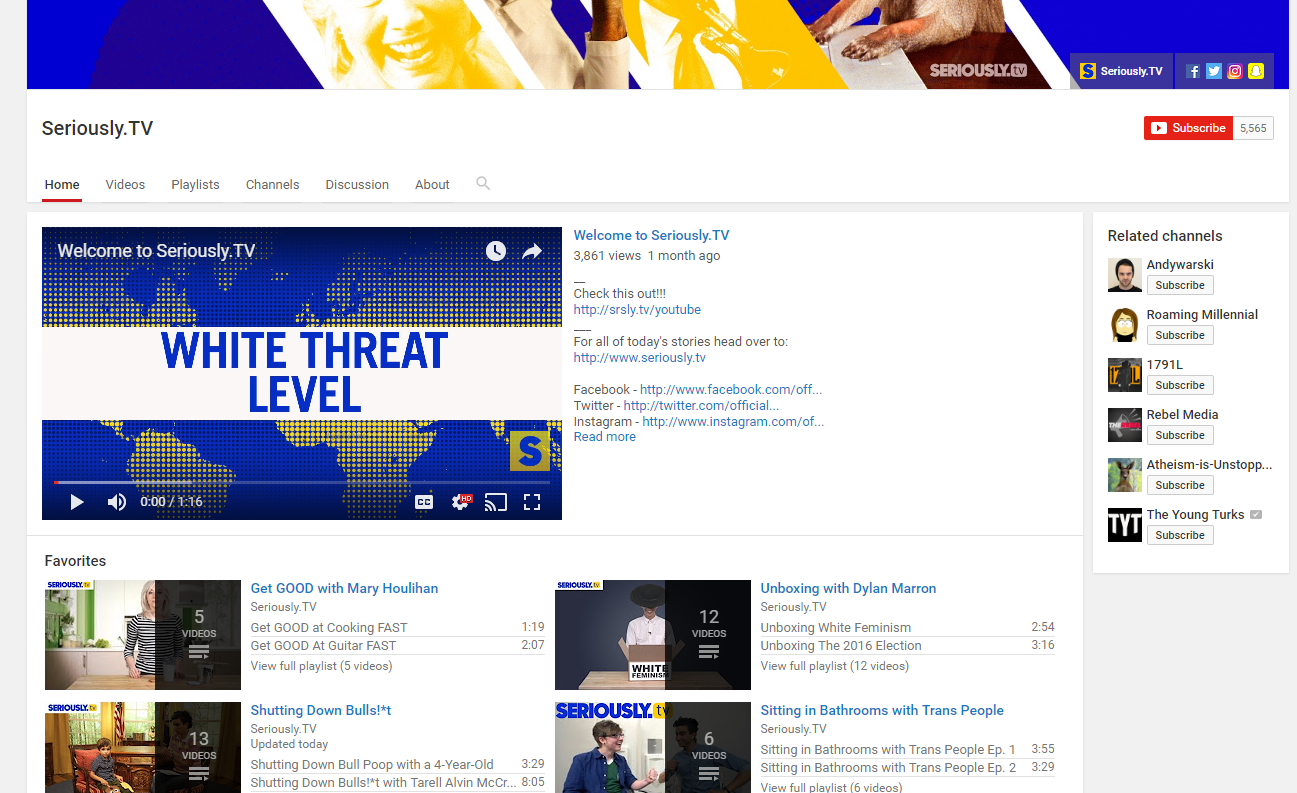Open the channel's Facebook icon link
This screenshot has height=793, width=1297.
click(x=1193, y=71)
